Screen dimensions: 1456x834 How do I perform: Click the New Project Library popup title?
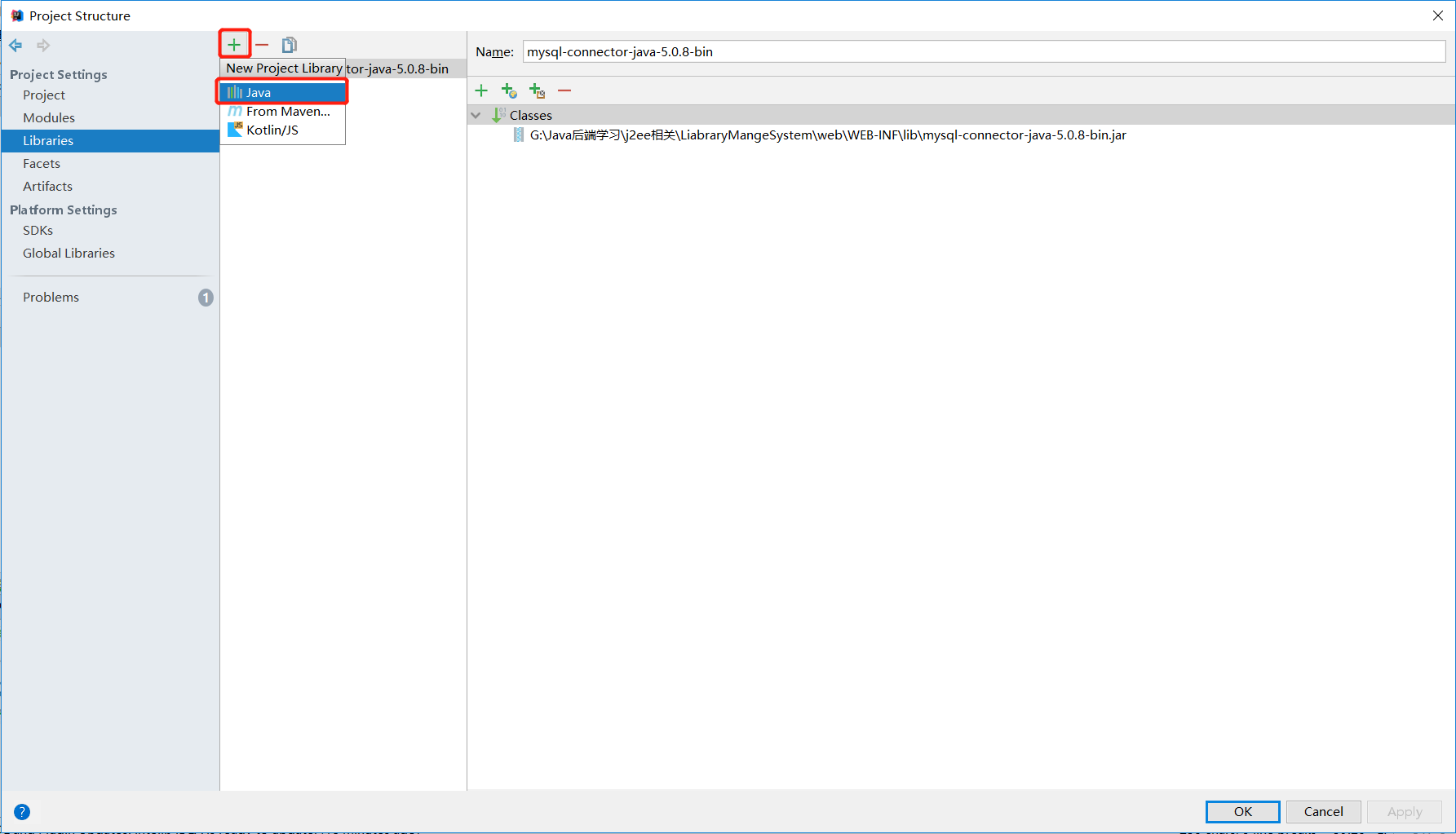[x=284, y=68]
